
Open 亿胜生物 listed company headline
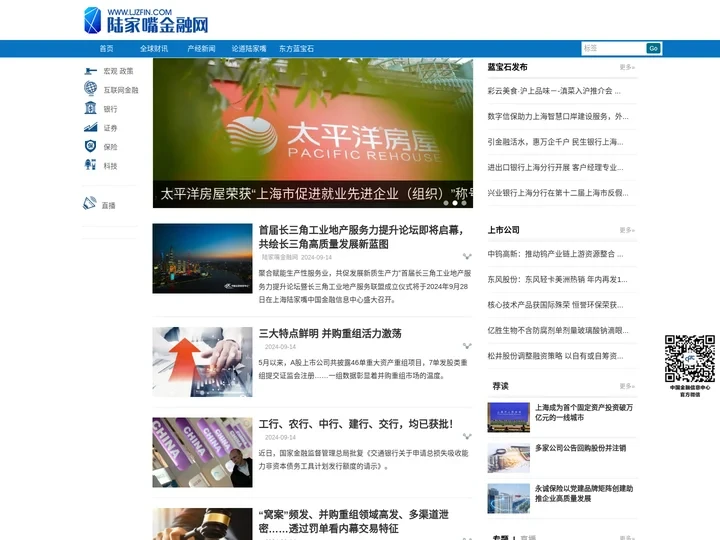558,331
